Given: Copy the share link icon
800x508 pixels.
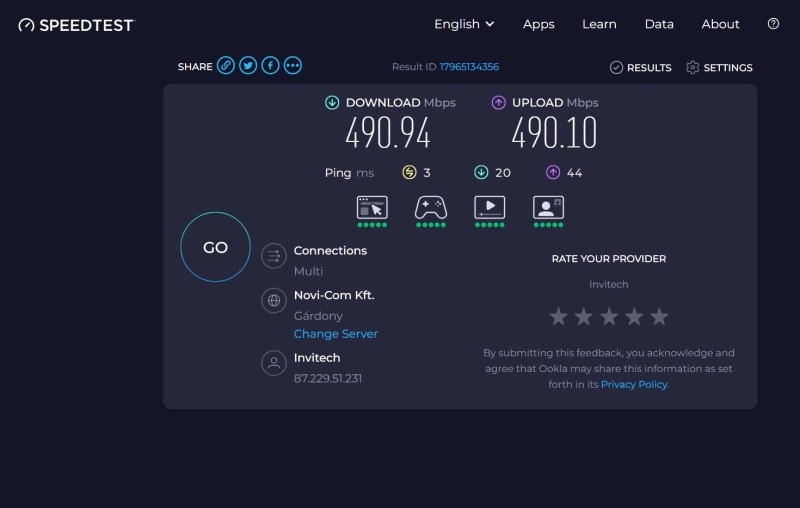Looking at the screenshot, I should click(x=226, y=66).
